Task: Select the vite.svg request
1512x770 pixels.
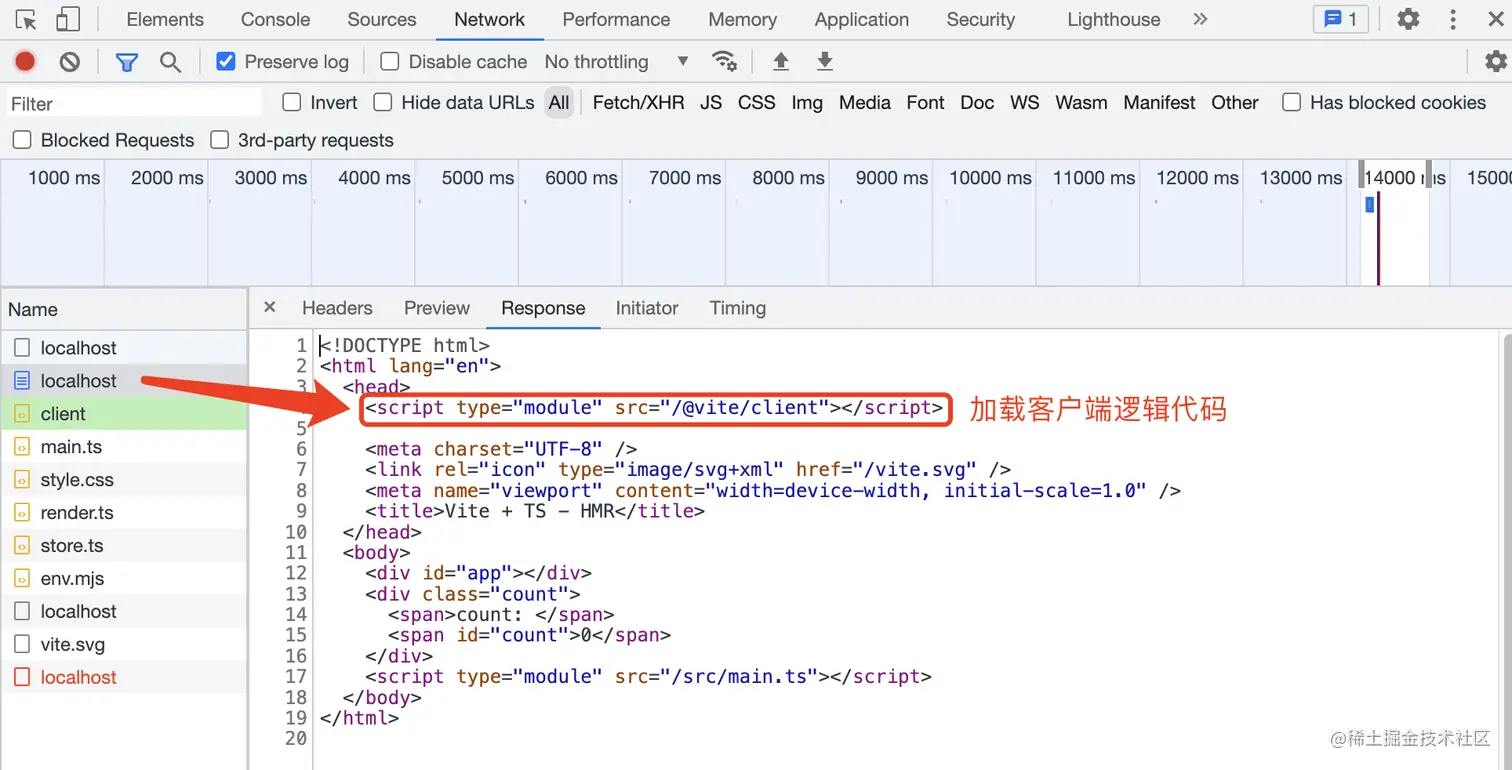Action: (x=124, y=645)
